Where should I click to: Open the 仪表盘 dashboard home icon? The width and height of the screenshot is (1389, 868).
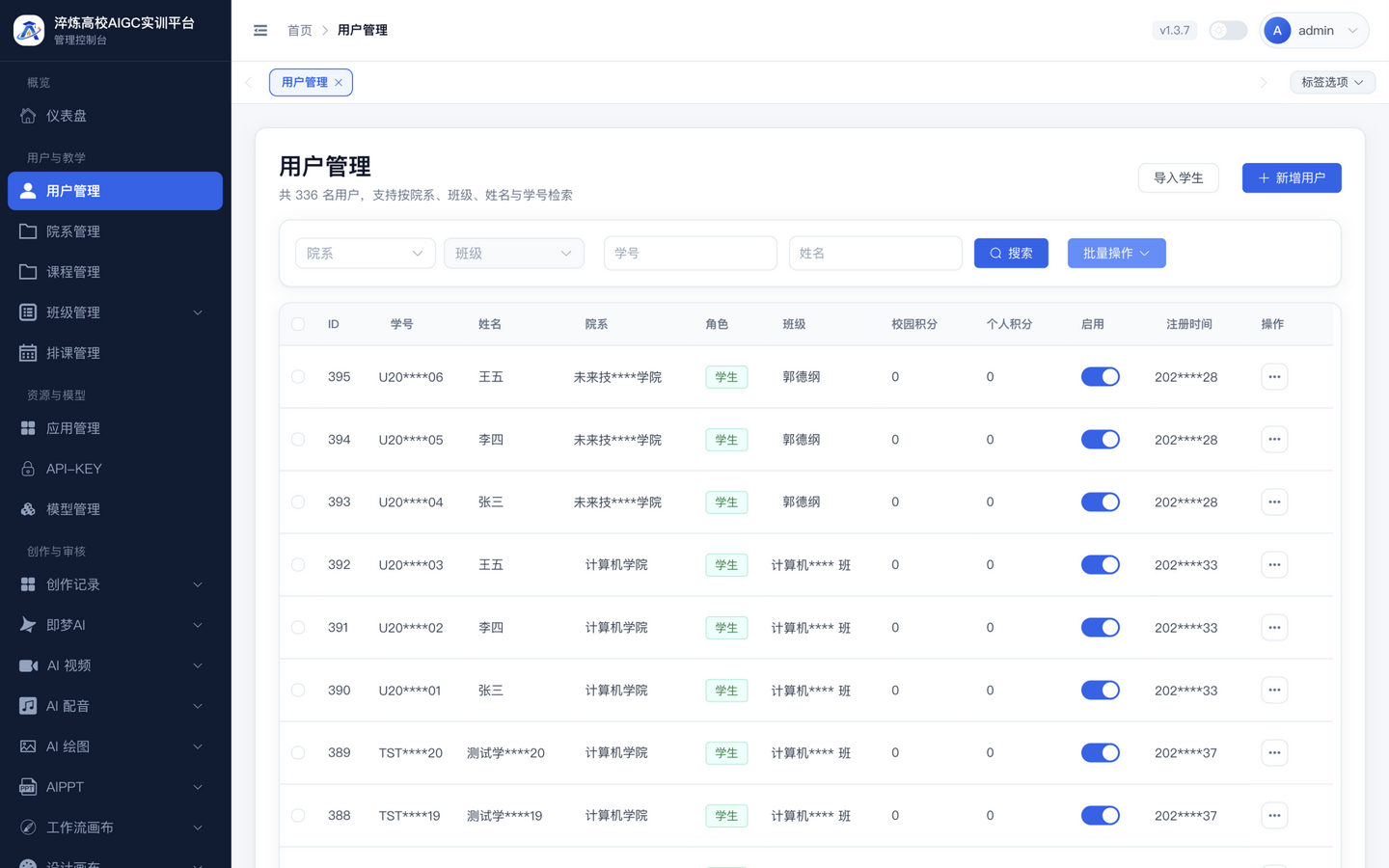pos(28,116)
